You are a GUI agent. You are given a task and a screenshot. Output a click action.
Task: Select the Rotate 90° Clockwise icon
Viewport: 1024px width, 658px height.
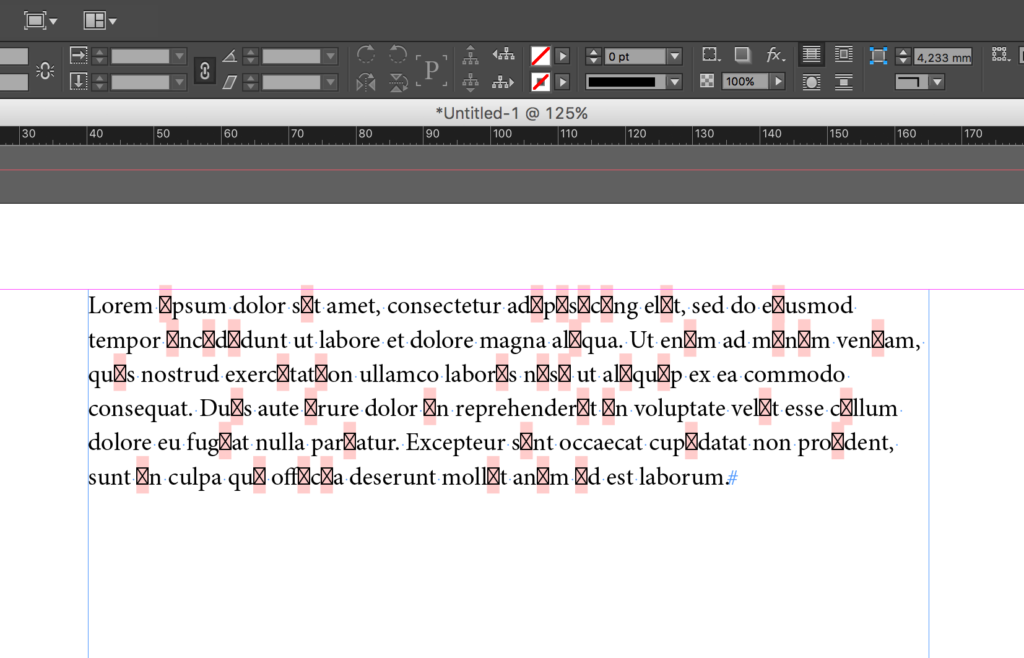365,55
